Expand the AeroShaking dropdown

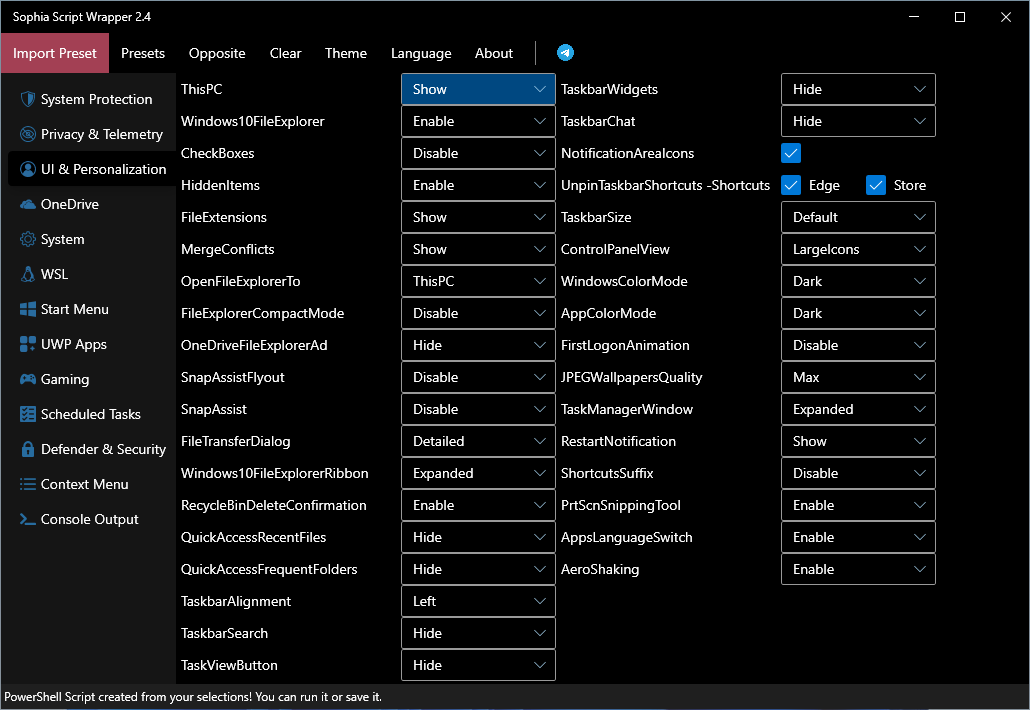pyautogui.click(x=858, y=569)
